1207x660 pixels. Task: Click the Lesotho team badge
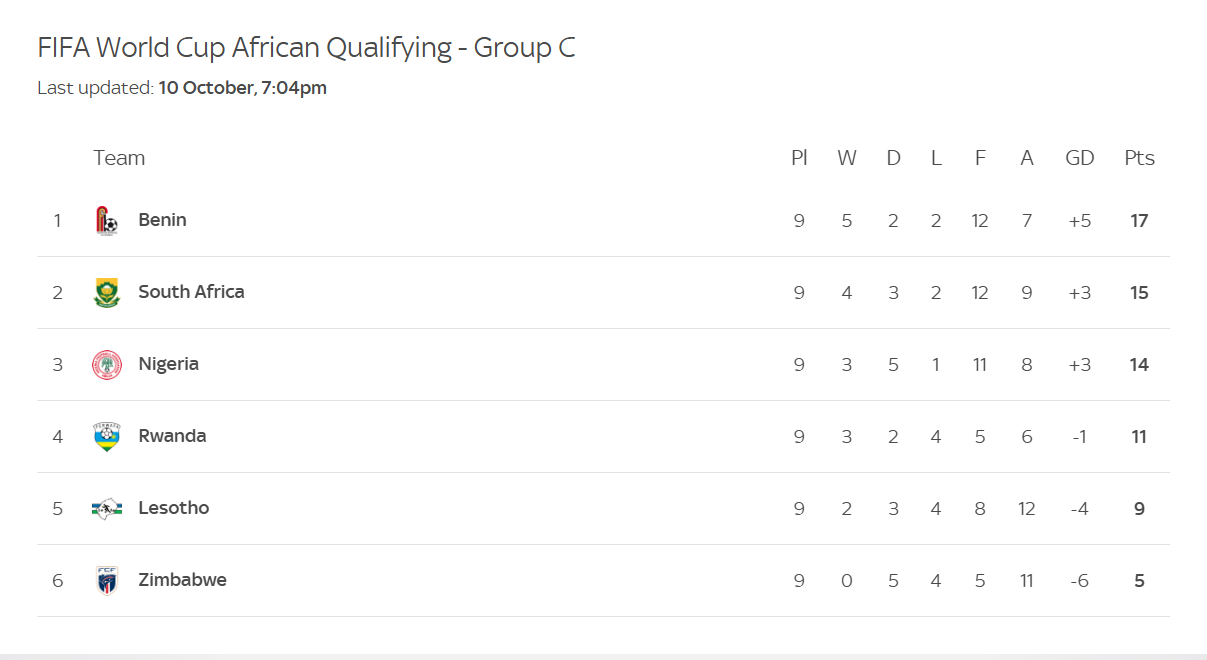tap(106, 508)
